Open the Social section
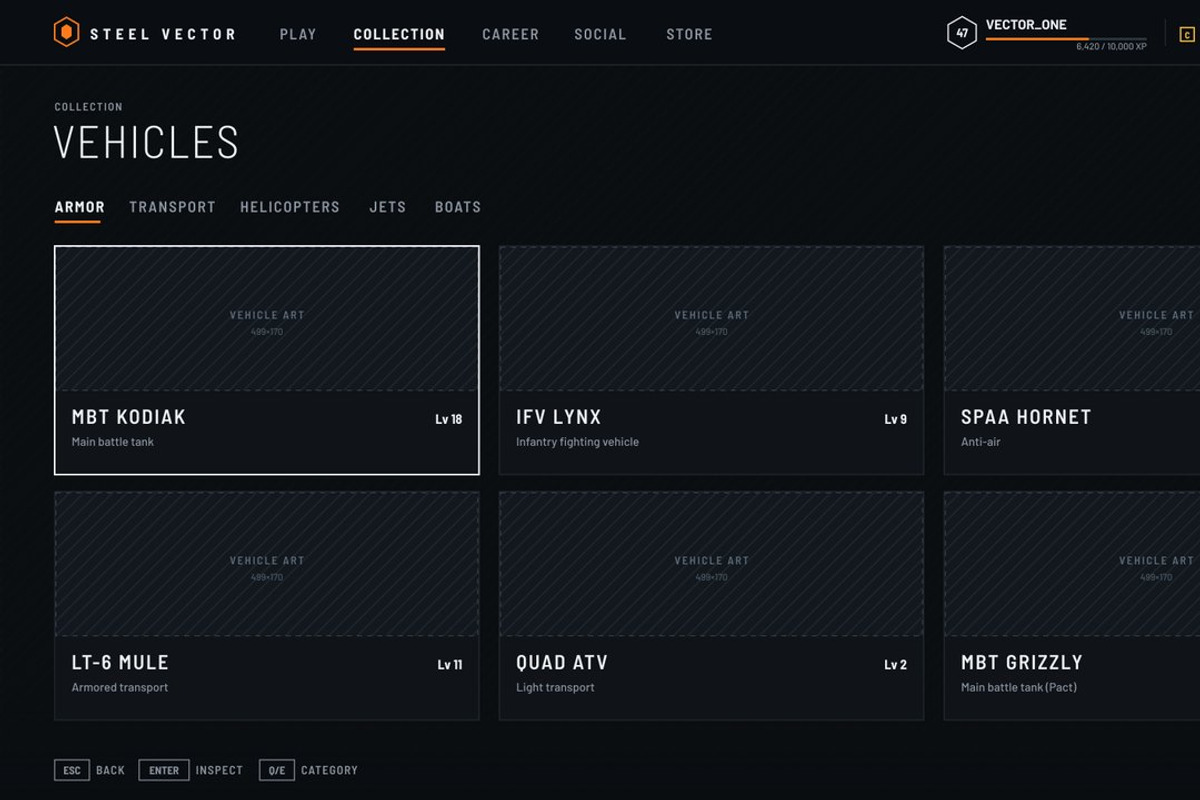The image size is (1200, 800). click(600, 34)
